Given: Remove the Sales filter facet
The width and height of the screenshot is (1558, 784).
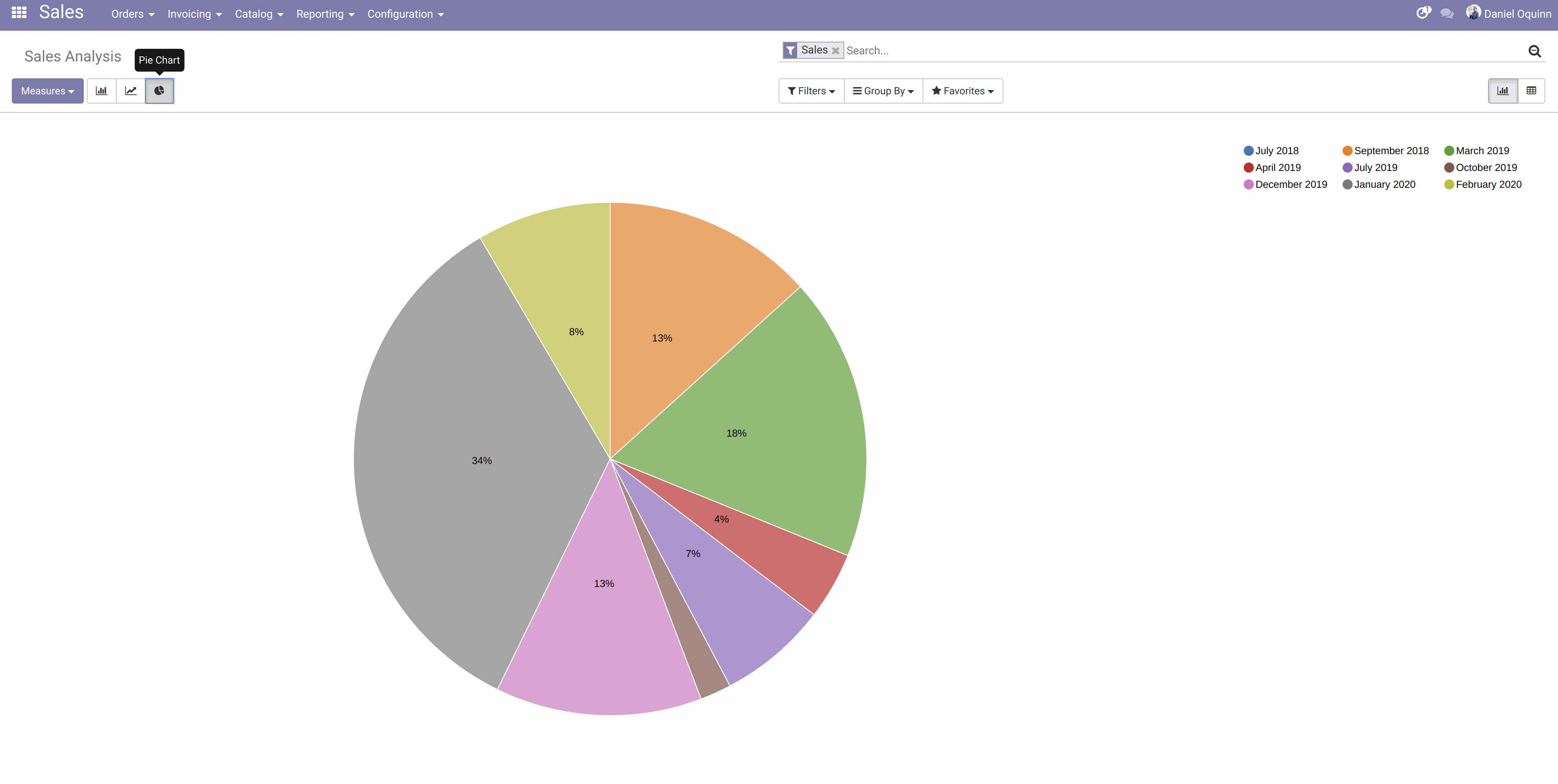Looking at the screenshot, I should click(835, 51).
